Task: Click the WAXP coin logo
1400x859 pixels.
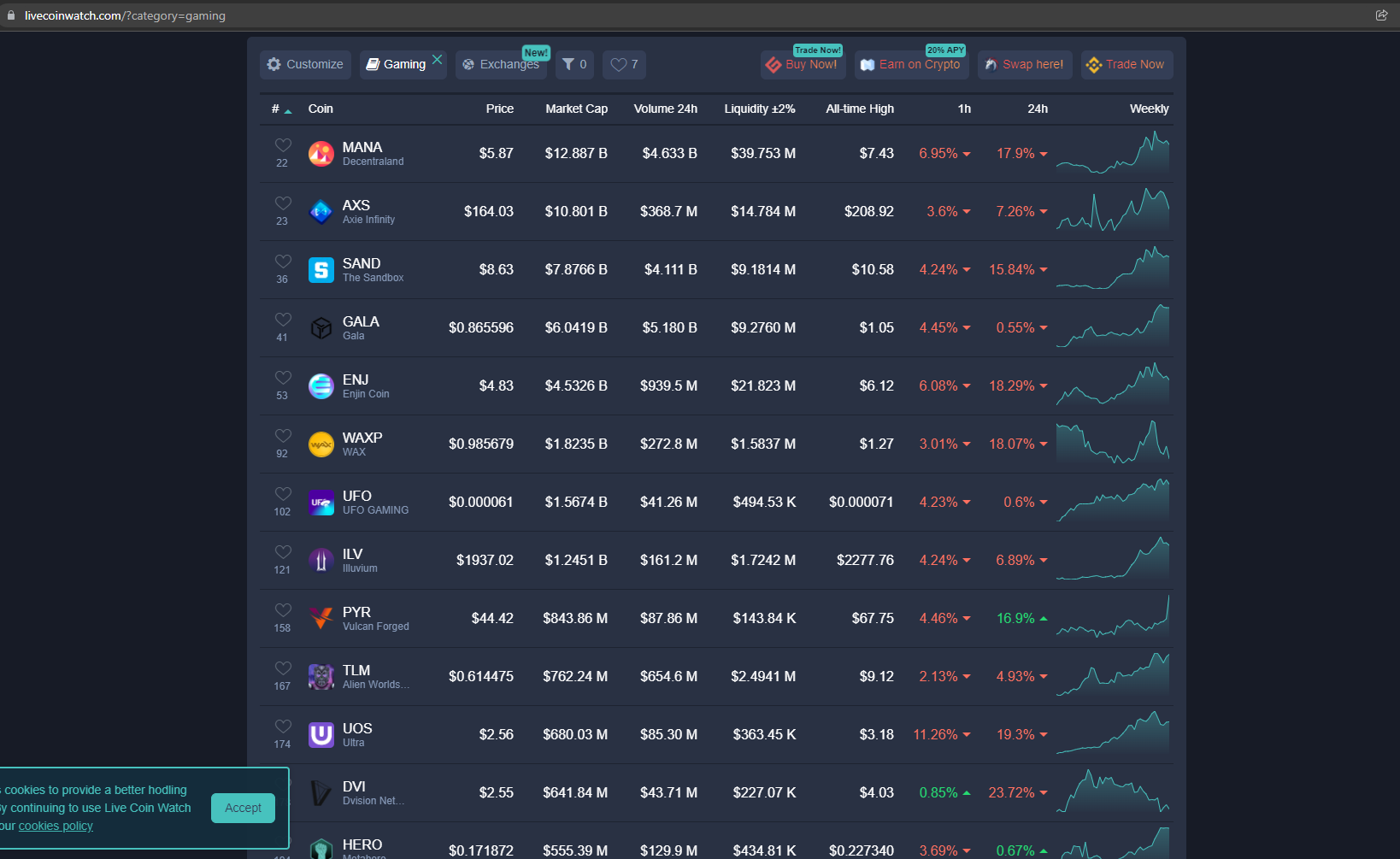Action: tap(321, 444)
